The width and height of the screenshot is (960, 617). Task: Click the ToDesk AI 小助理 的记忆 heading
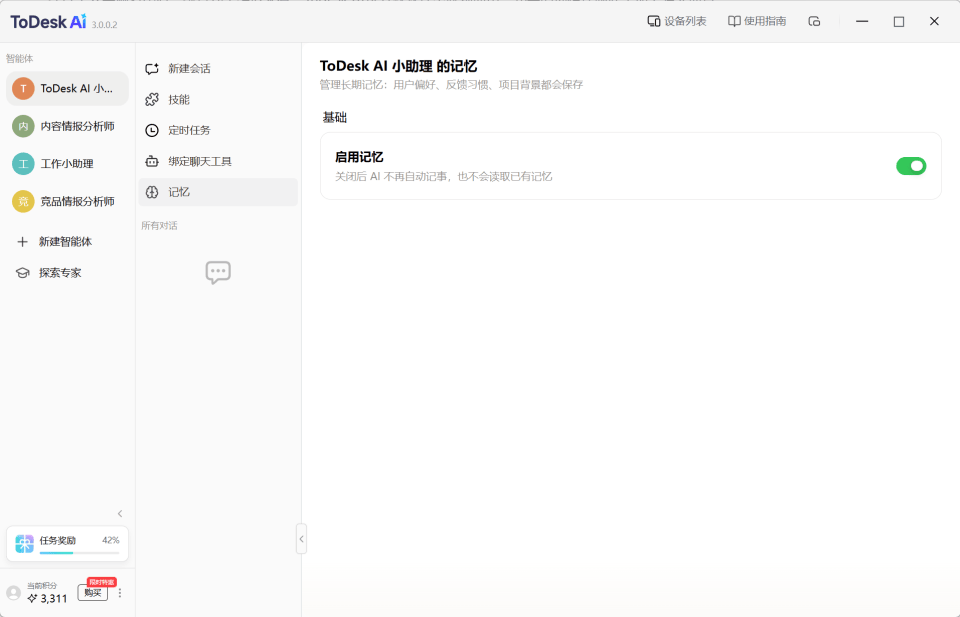[x=398, y=66]
